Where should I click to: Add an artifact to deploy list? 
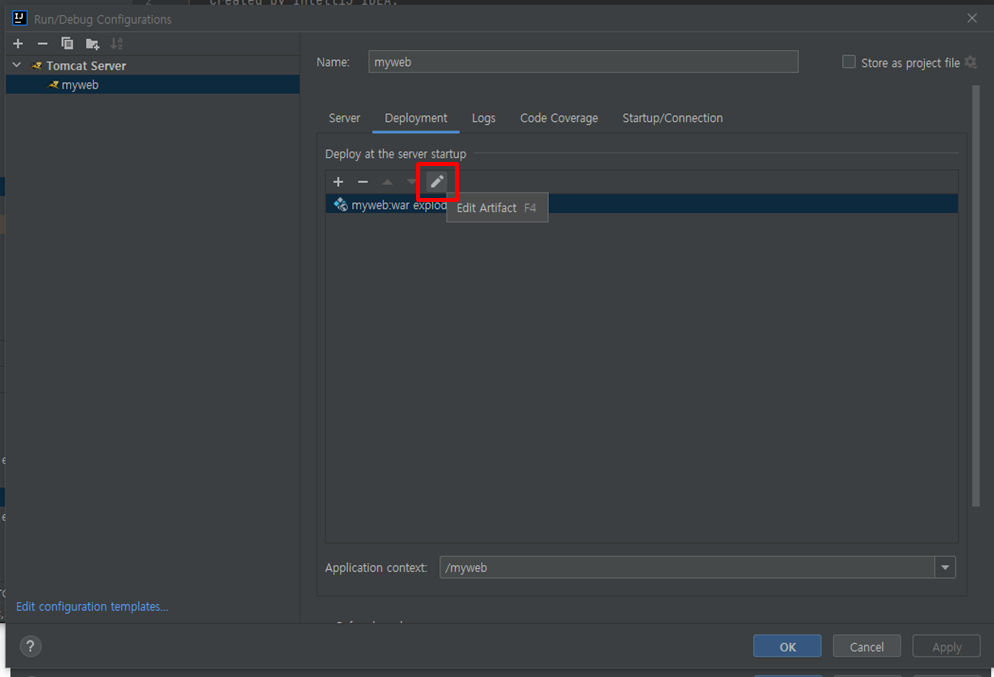[x=338, y=182]
